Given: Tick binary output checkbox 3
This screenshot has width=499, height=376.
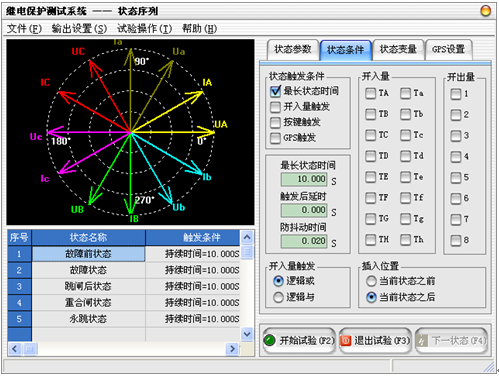Looking at the screenshot, I should [456, 136].
